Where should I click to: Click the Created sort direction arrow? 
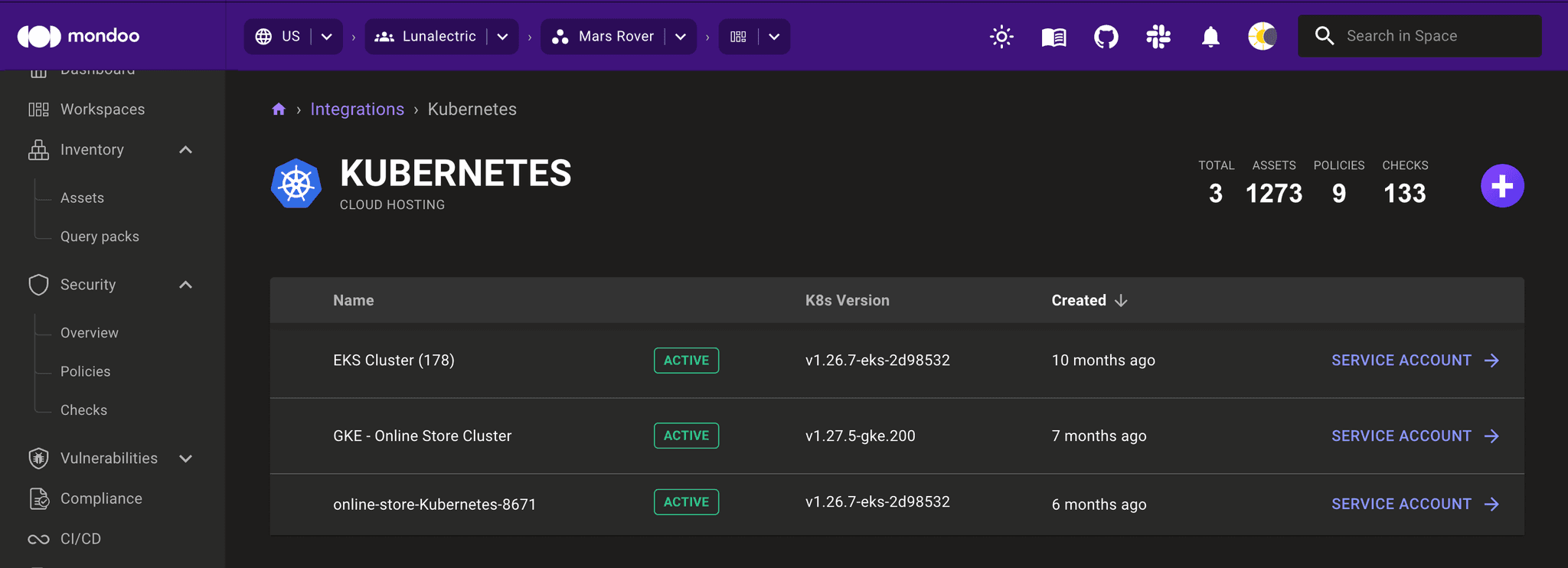(1121, 301)
